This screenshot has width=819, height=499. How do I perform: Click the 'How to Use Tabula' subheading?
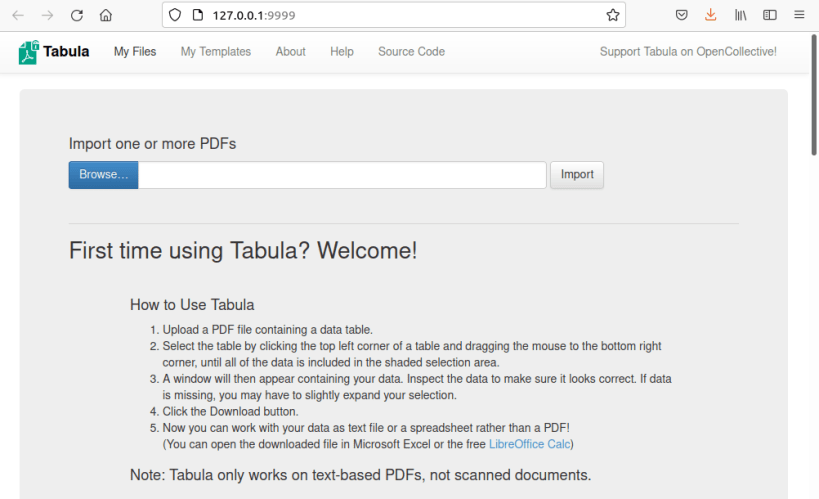coord(192,305)
